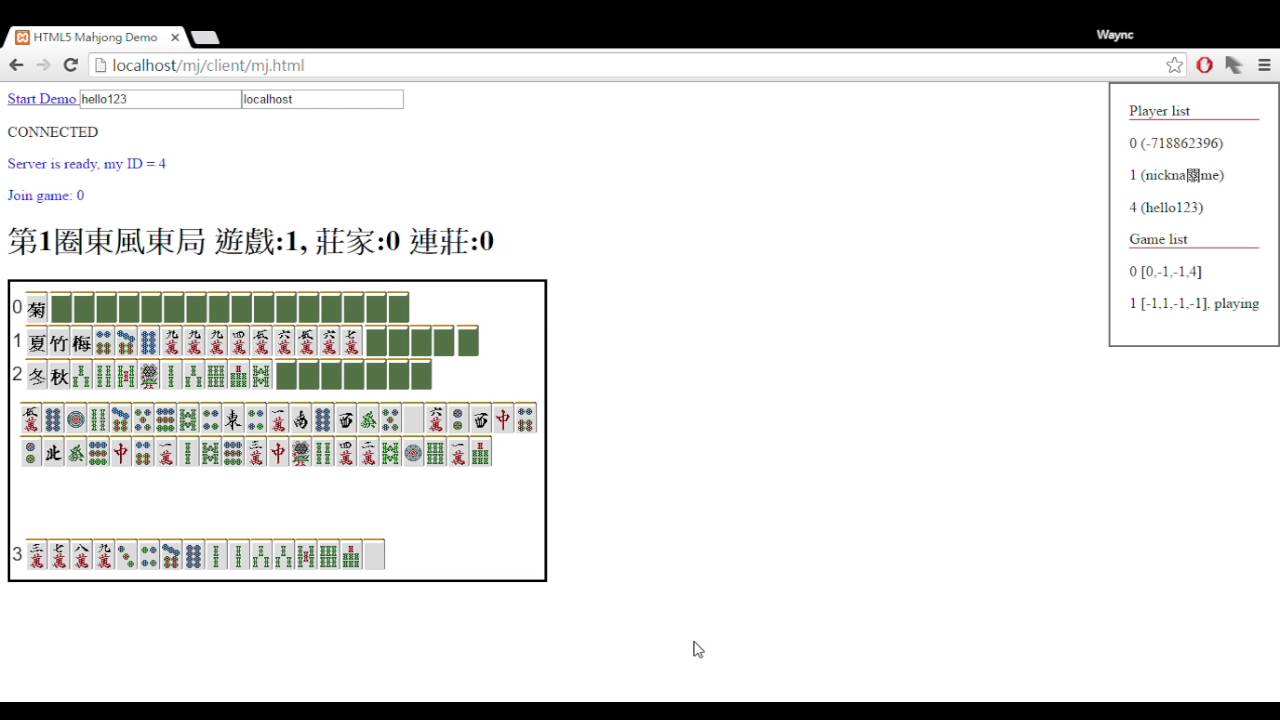
Task: Reload the mahjong page
Action: click(70, 65)
